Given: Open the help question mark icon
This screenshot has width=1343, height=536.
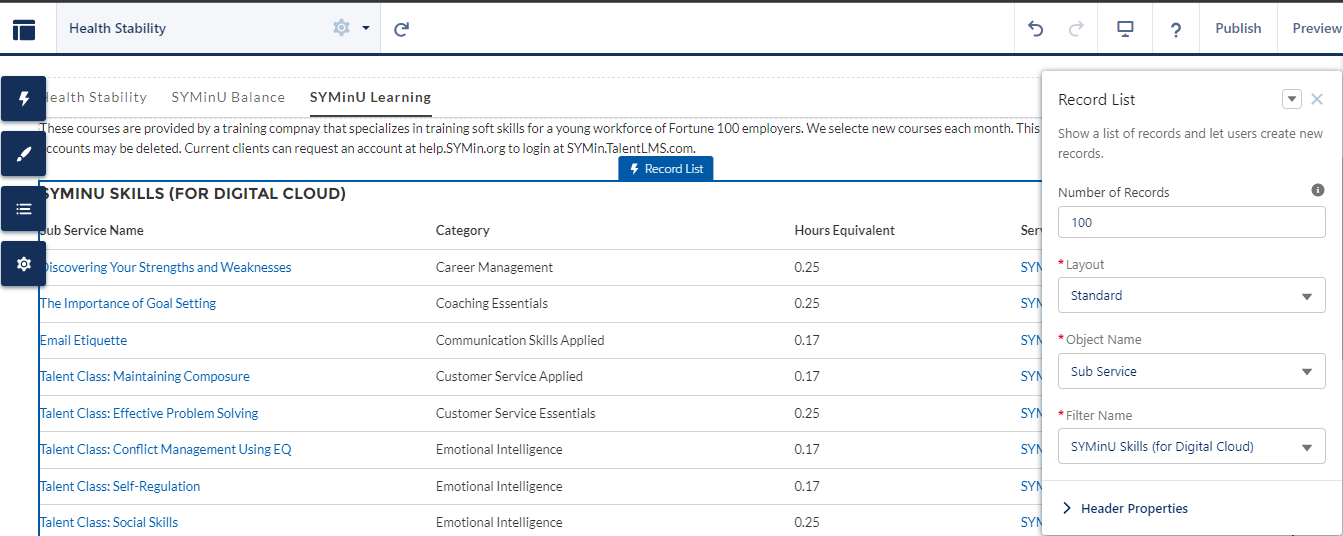Looking at the screenshot, I should tap(1176, 29).
